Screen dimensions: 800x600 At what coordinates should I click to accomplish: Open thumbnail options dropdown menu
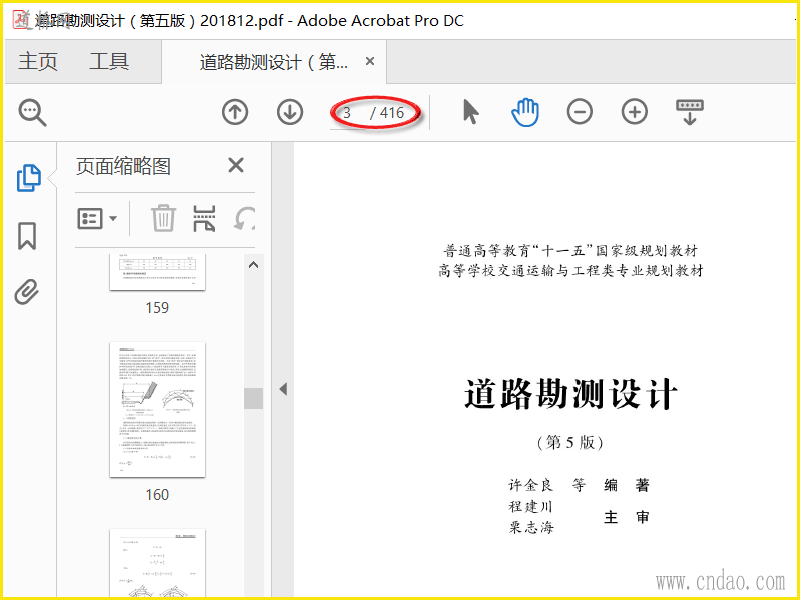pos(97,219)
